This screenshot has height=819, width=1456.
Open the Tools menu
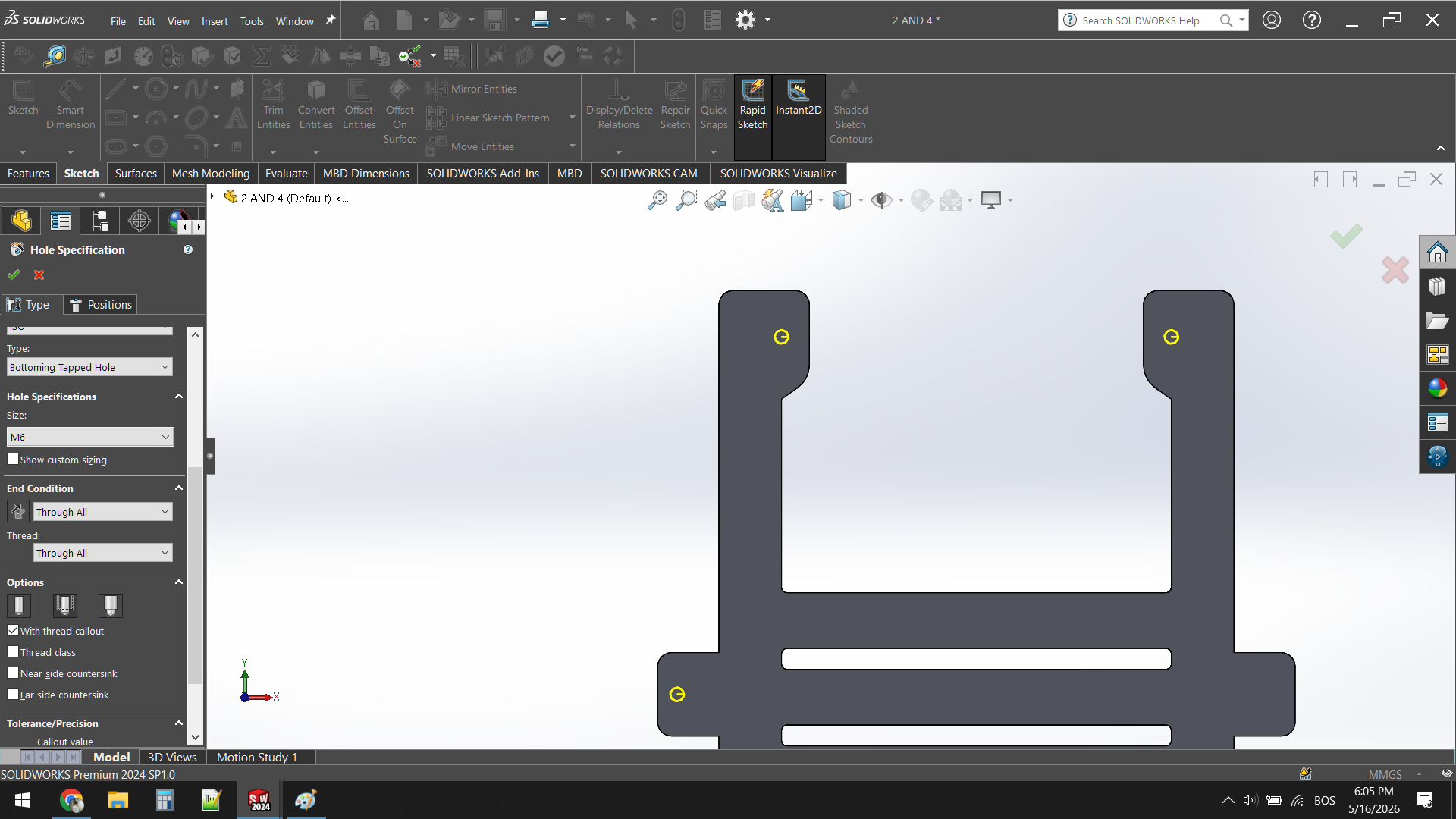click(x=252, y=21)
